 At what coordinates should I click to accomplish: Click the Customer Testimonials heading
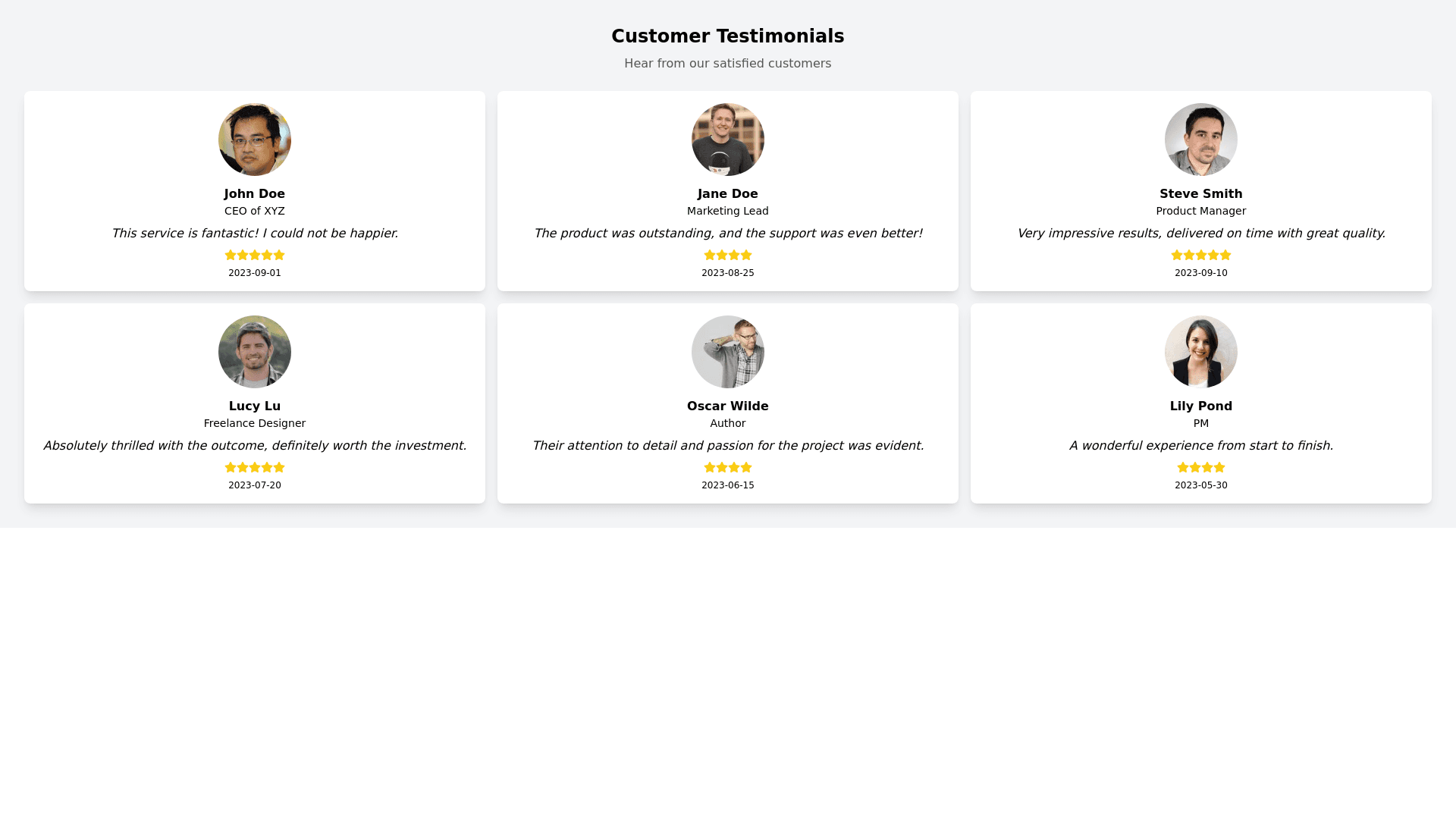pos(728,36)
